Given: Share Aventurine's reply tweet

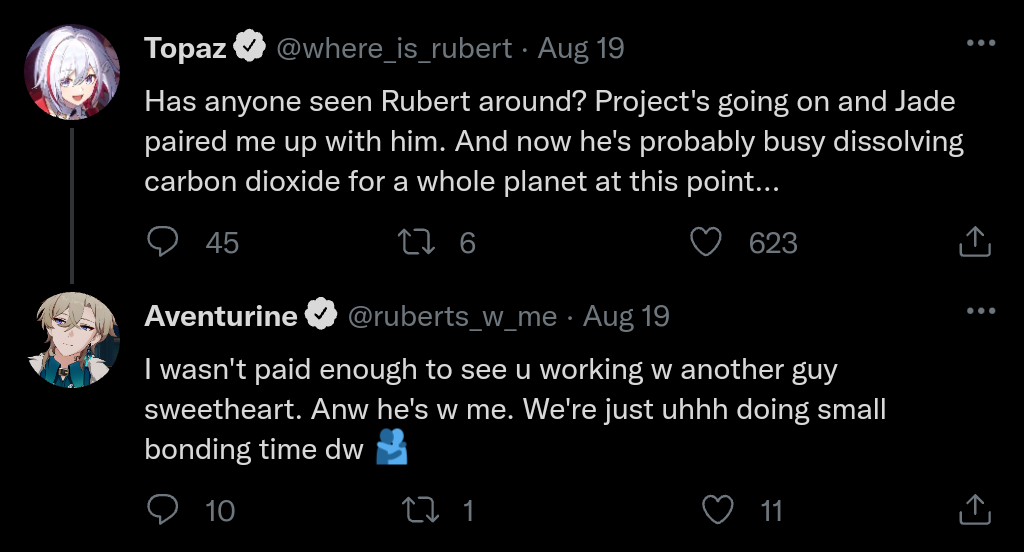Looking at the screenshot, I should click(974, 511).
